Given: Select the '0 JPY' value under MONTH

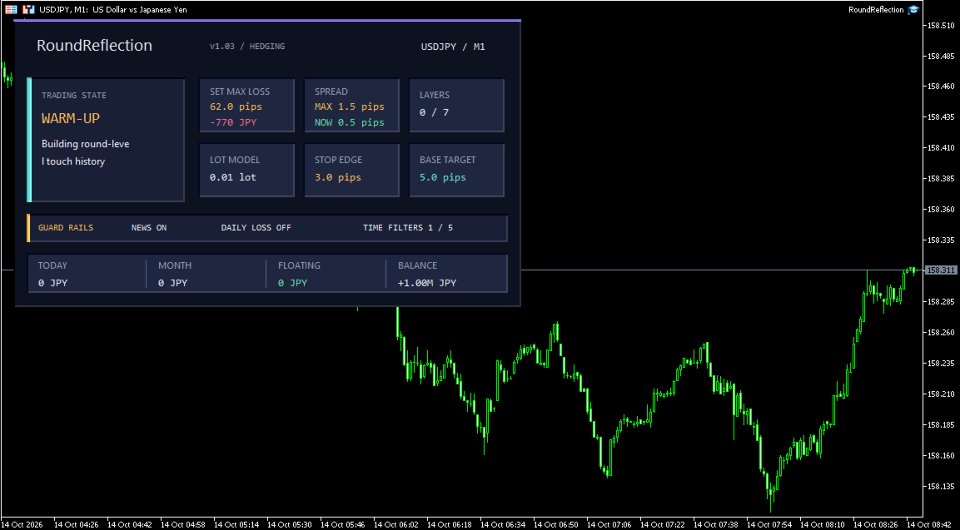Looking at the screenshot, I should [171, 283].
